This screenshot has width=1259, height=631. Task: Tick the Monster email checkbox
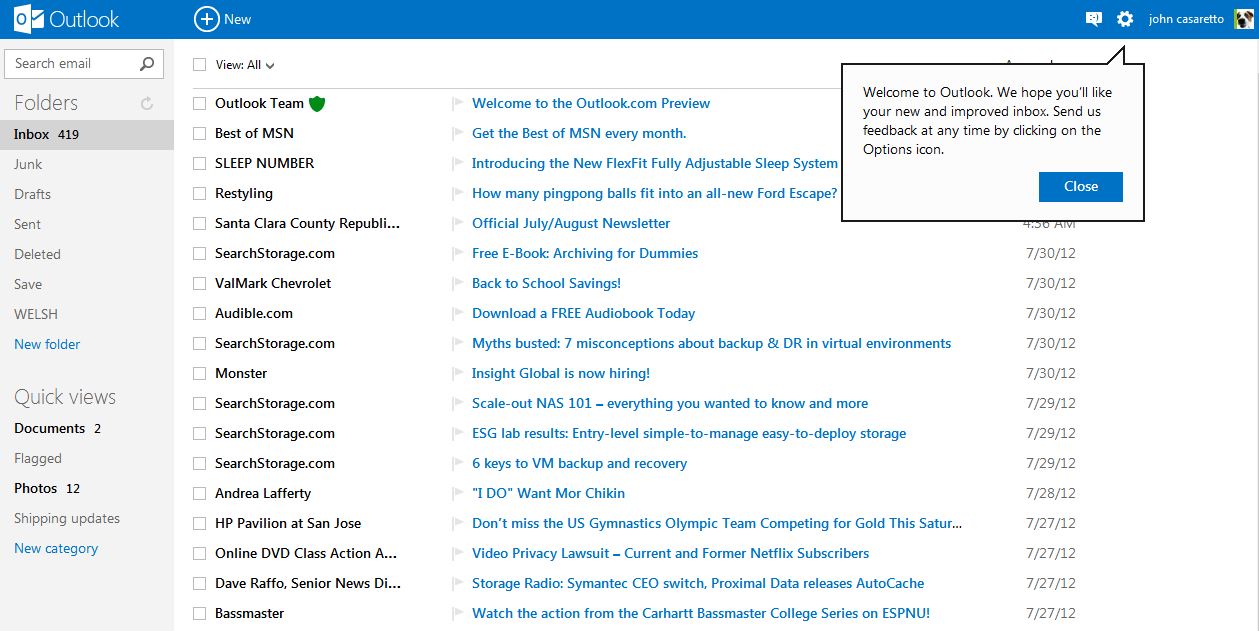point(199,373)
